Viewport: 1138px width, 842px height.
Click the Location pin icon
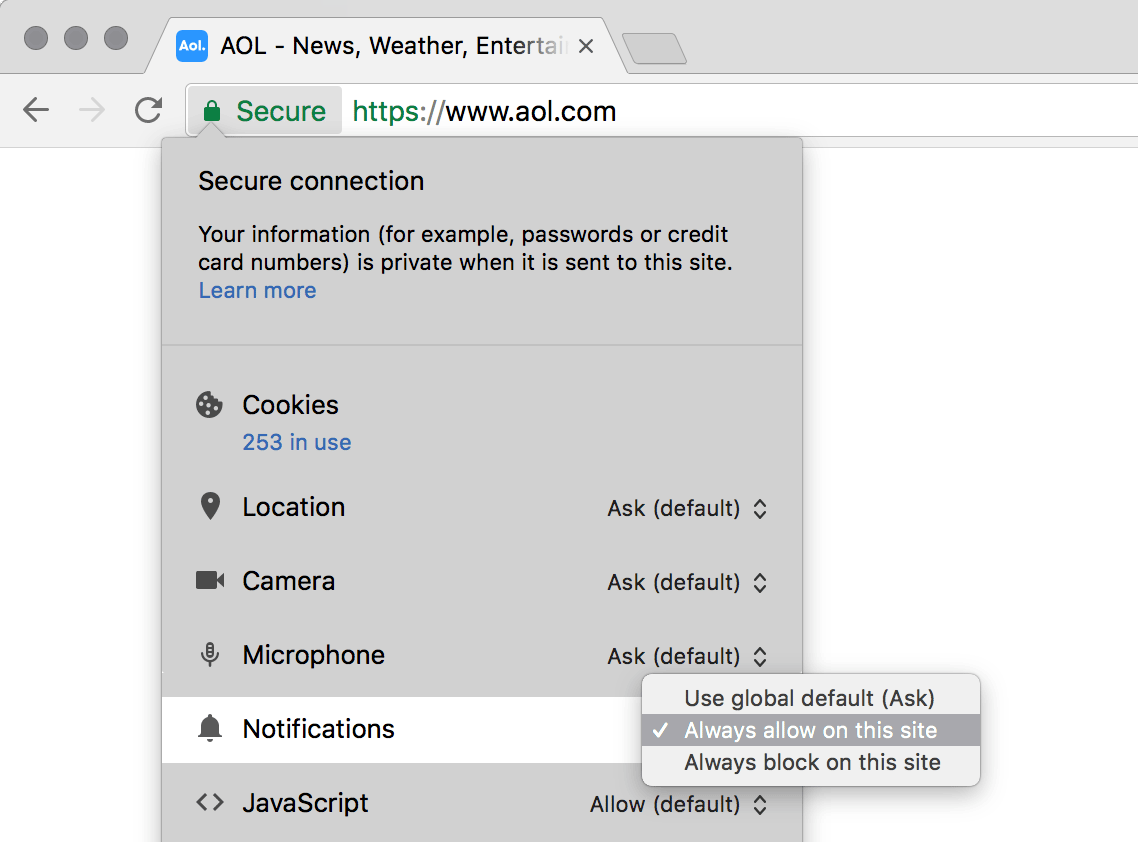coord(209,507)
